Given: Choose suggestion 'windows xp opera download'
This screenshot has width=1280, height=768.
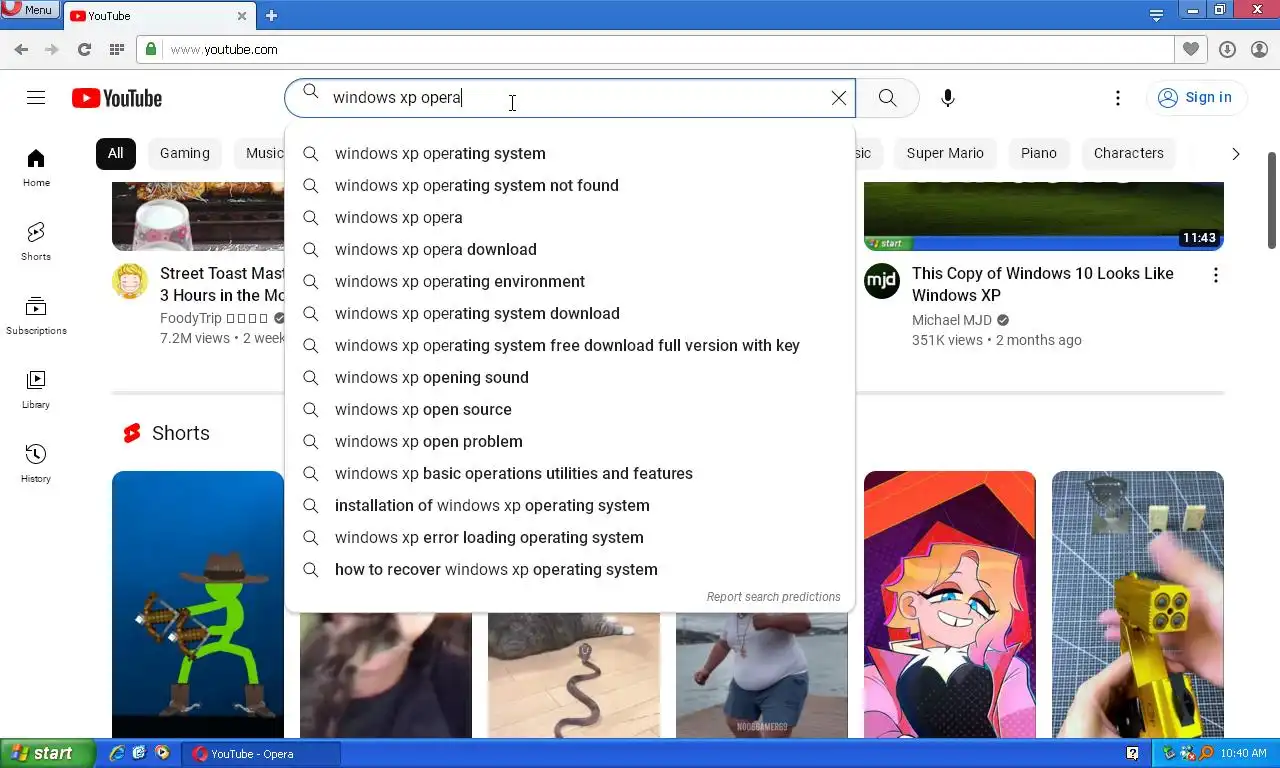Looking at the screenshot, I should (x=570, y=249).
